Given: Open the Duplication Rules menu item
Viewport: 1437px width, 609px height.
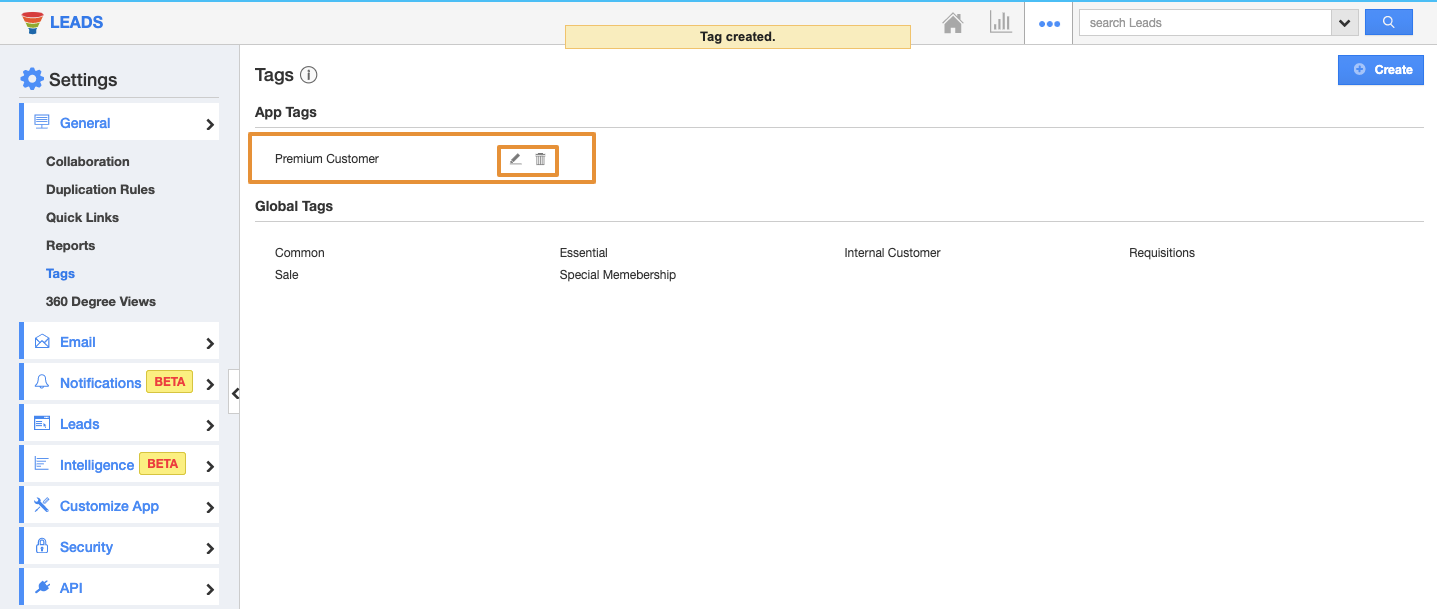Looking at the screenshot, I should pyautogui.click(x=100, y=189).
